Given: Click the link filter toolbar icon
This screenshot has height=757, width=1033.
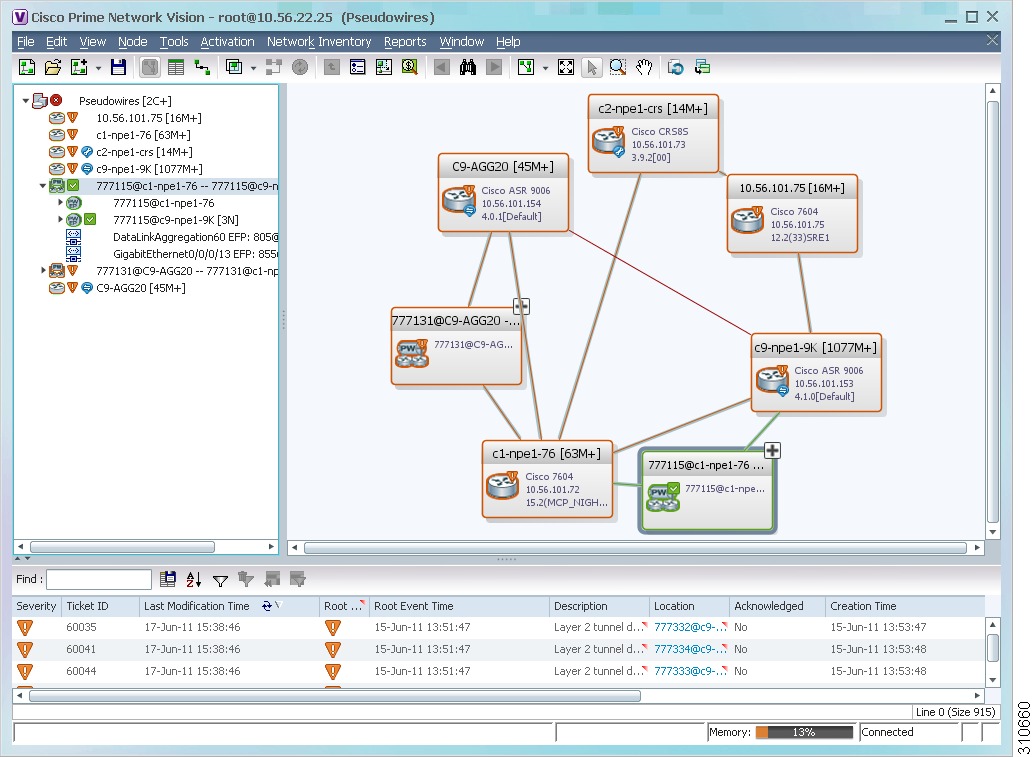Looking at the screenshot, I should click(273, 67).
